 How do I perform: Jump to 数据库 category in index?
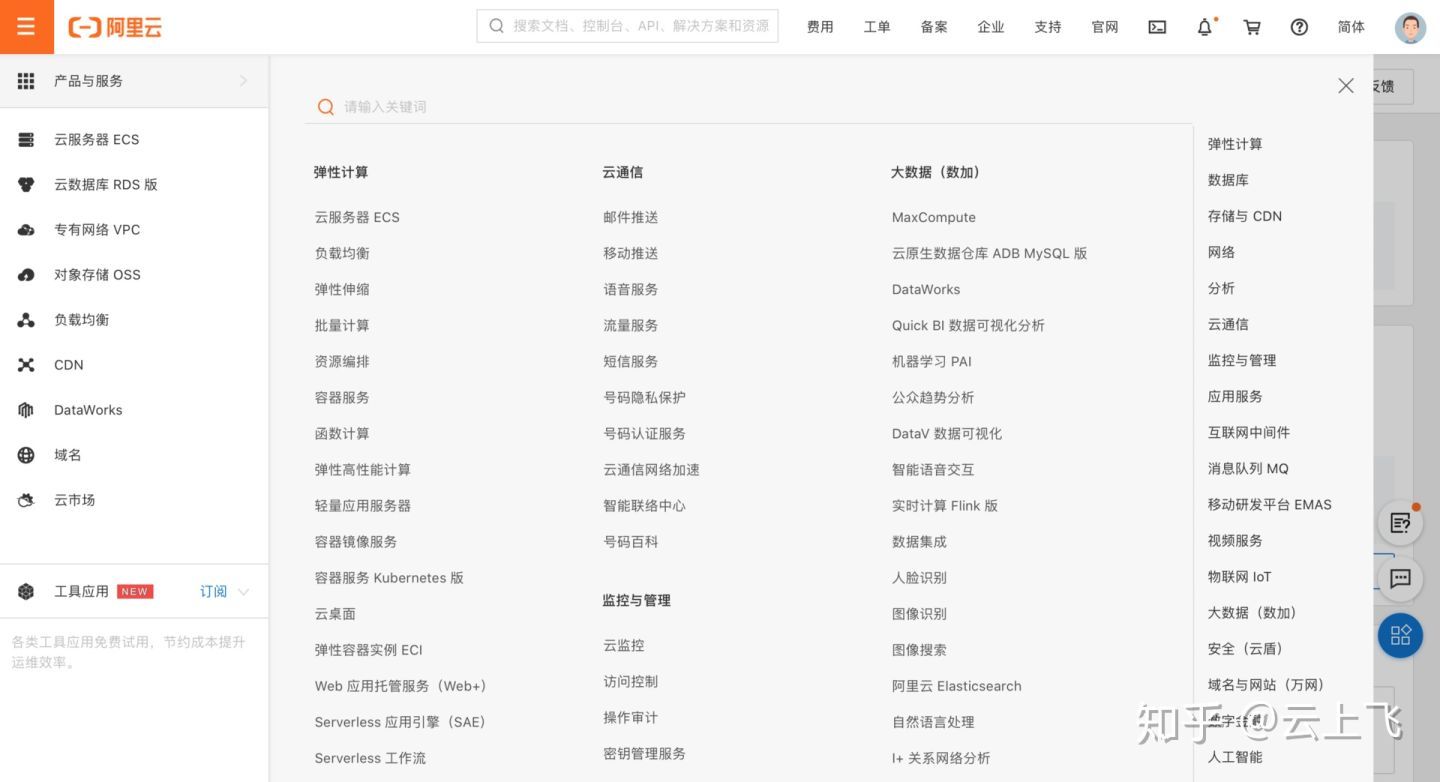tap(1228, 180)
